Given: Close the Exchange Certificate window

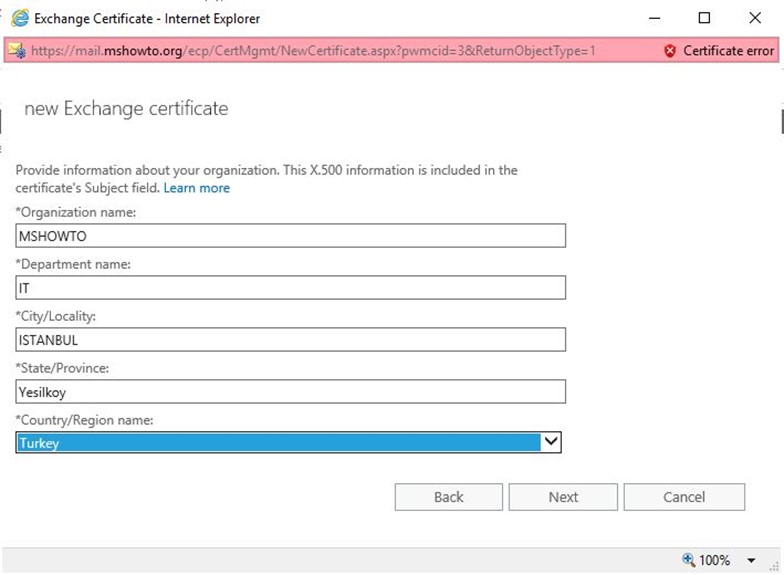Looking at the screenshot, I should coord(755,18).
